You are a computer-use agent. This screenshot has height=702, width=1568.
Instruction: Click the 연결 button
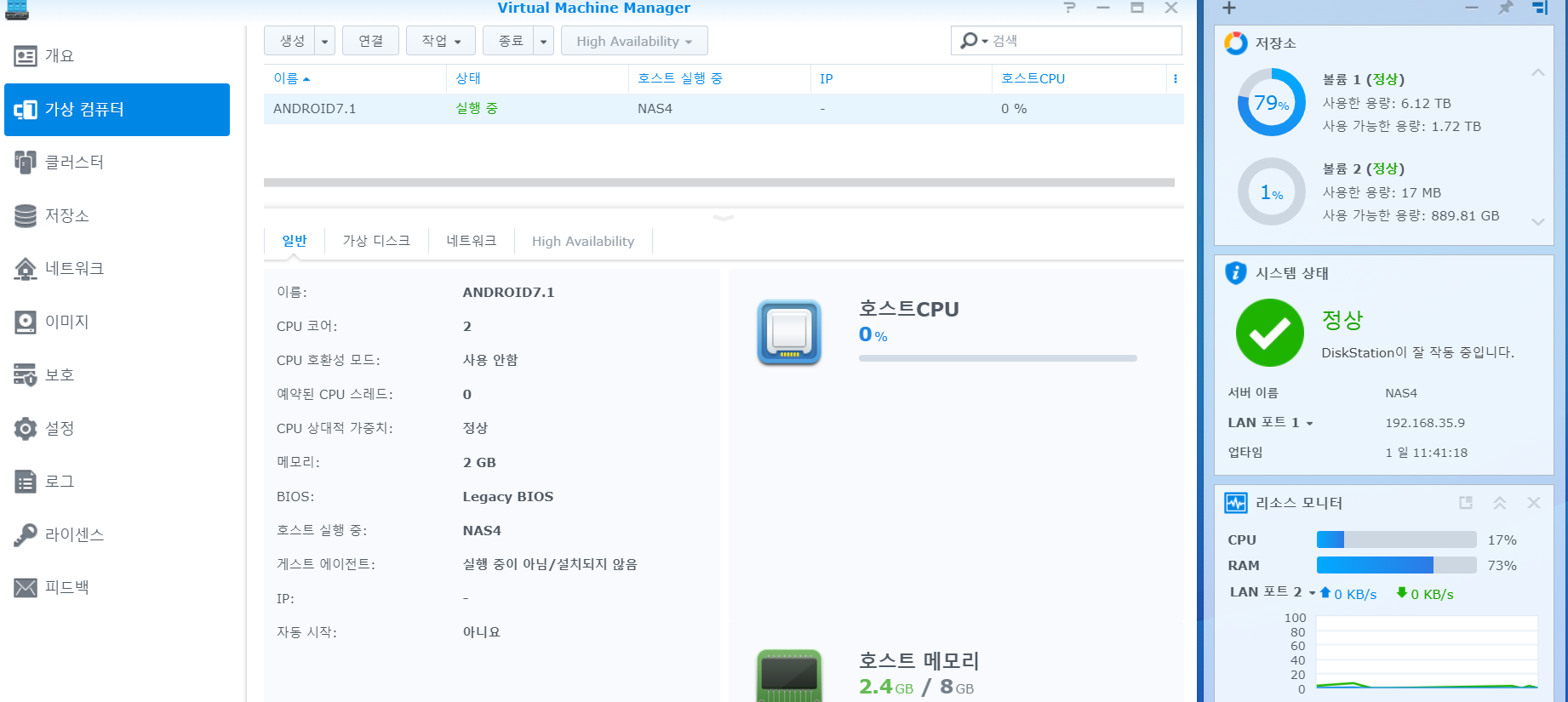pyautogui.click(x=370, y=41)
